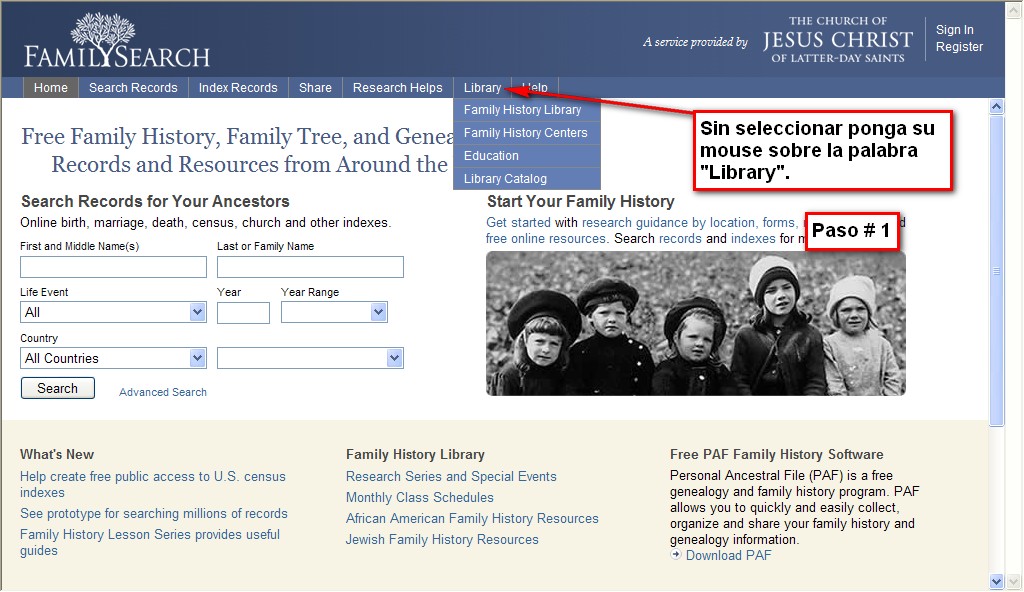
Task: Click the Download PAF arrow icon
Action: click(676, 555)
